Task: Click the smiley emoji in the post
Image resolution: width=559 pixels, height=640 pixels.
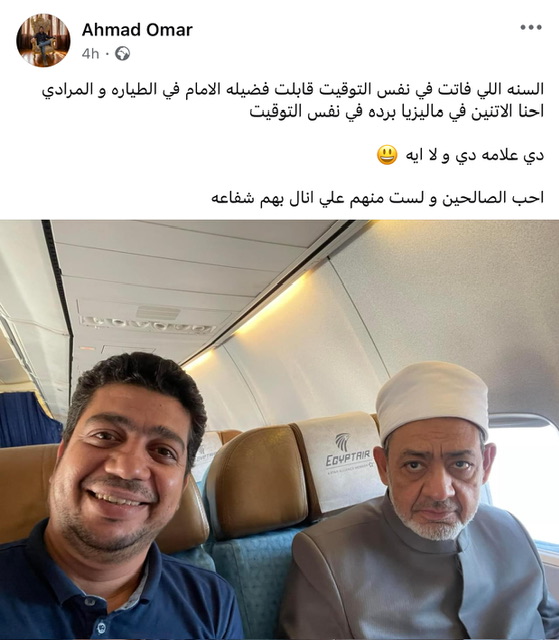Action: click(387, 155)
